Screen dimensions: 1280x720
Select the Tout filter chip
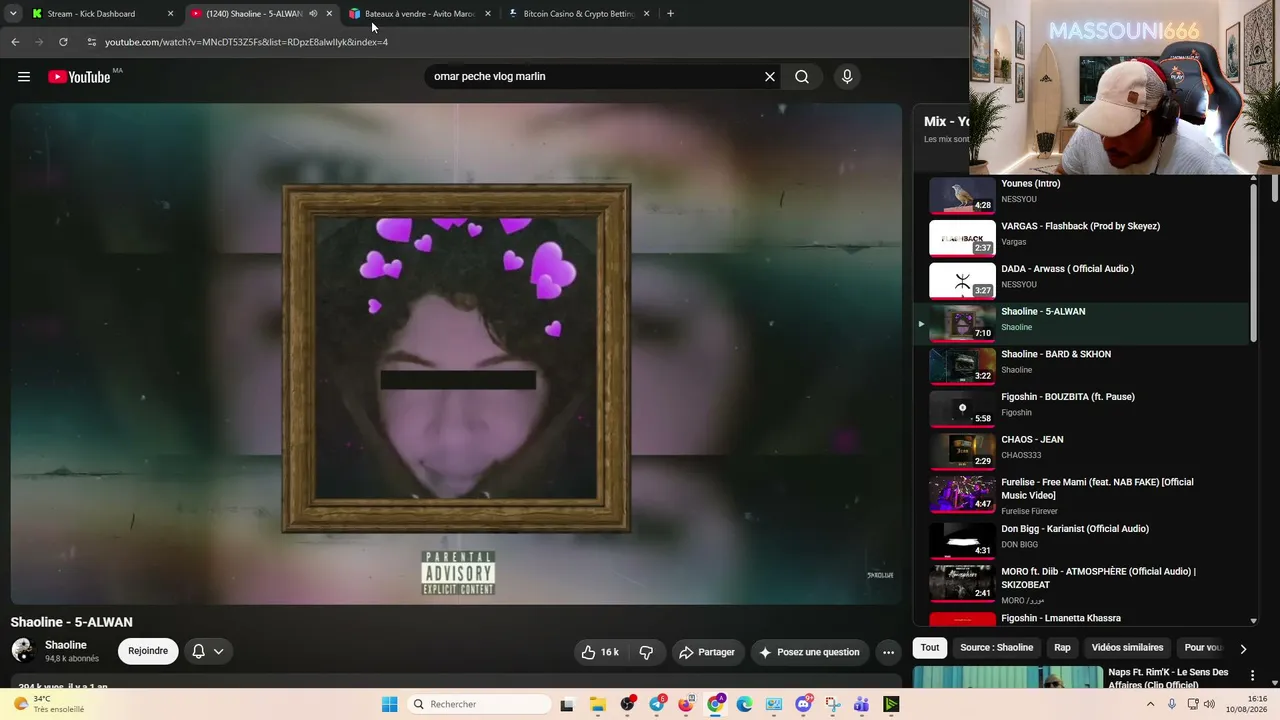930,648
